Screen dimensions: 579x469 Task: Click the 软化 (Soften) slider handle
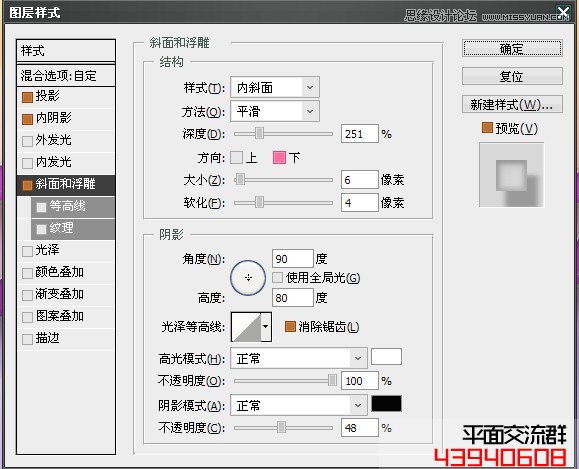260,202
